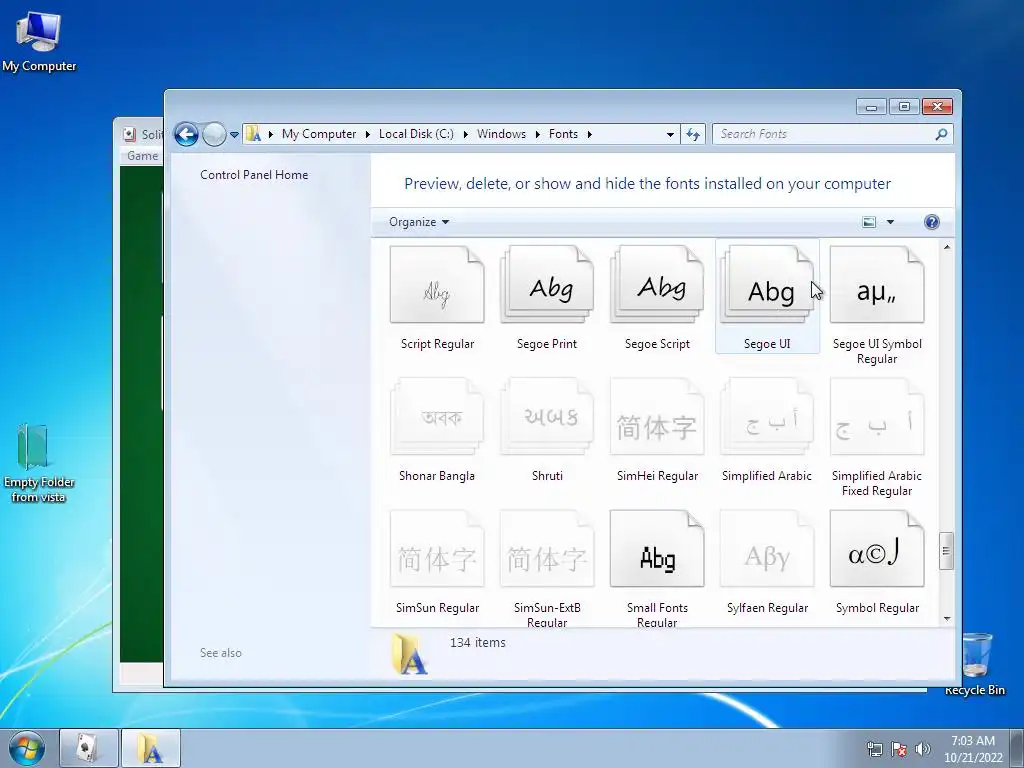Click the Back navigation arrow button
1024x768 pixels.
186,135
